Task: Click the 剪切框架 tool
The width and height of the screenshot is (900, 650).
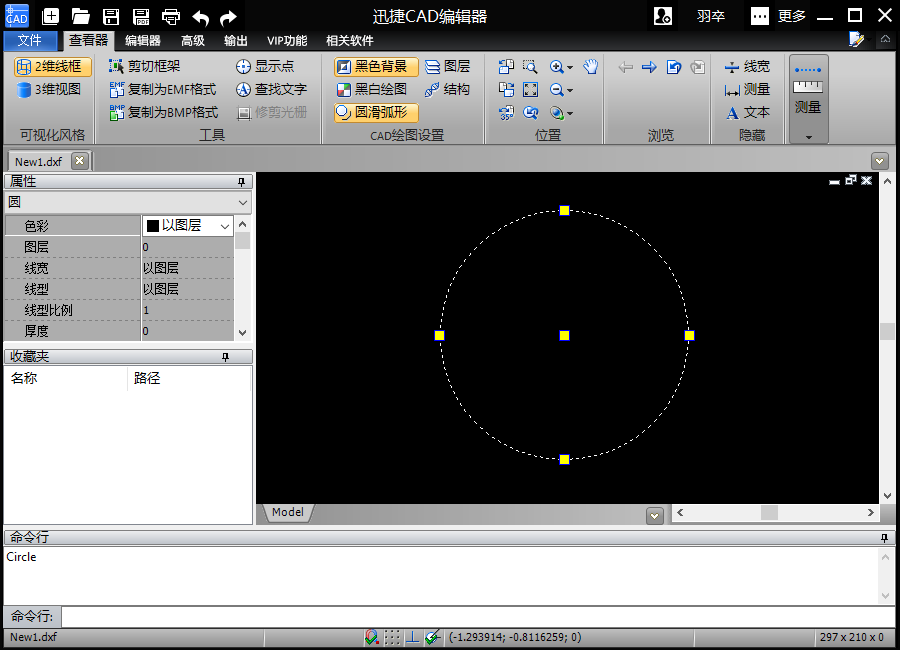Action: point(145,67)
